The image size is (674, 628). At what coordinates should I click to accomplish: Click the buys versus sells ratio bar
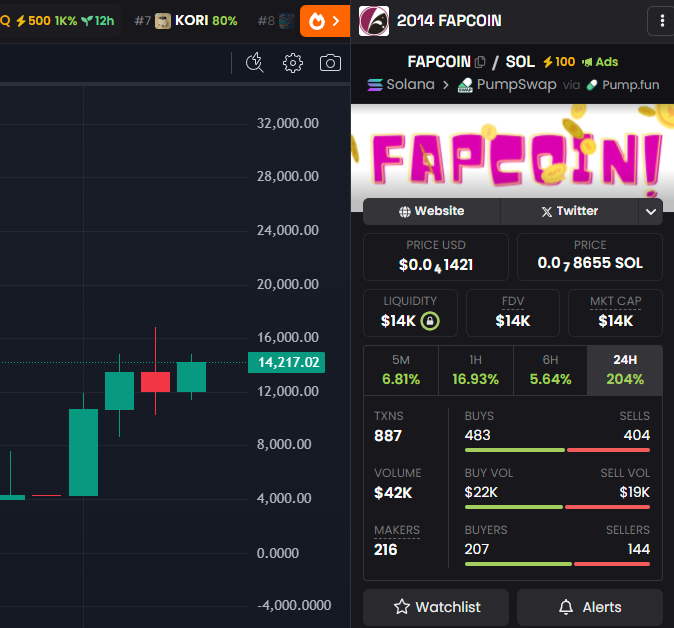click(557, 450)
